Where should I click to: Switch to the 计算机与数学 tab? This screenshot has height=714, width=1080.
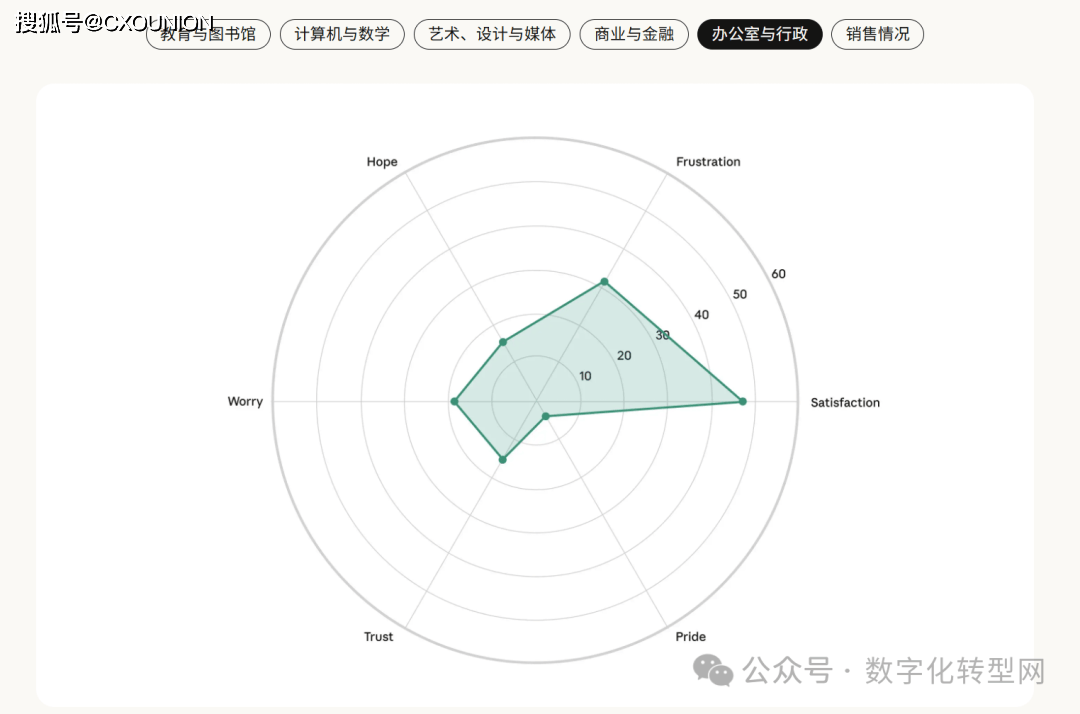point(342,34)
